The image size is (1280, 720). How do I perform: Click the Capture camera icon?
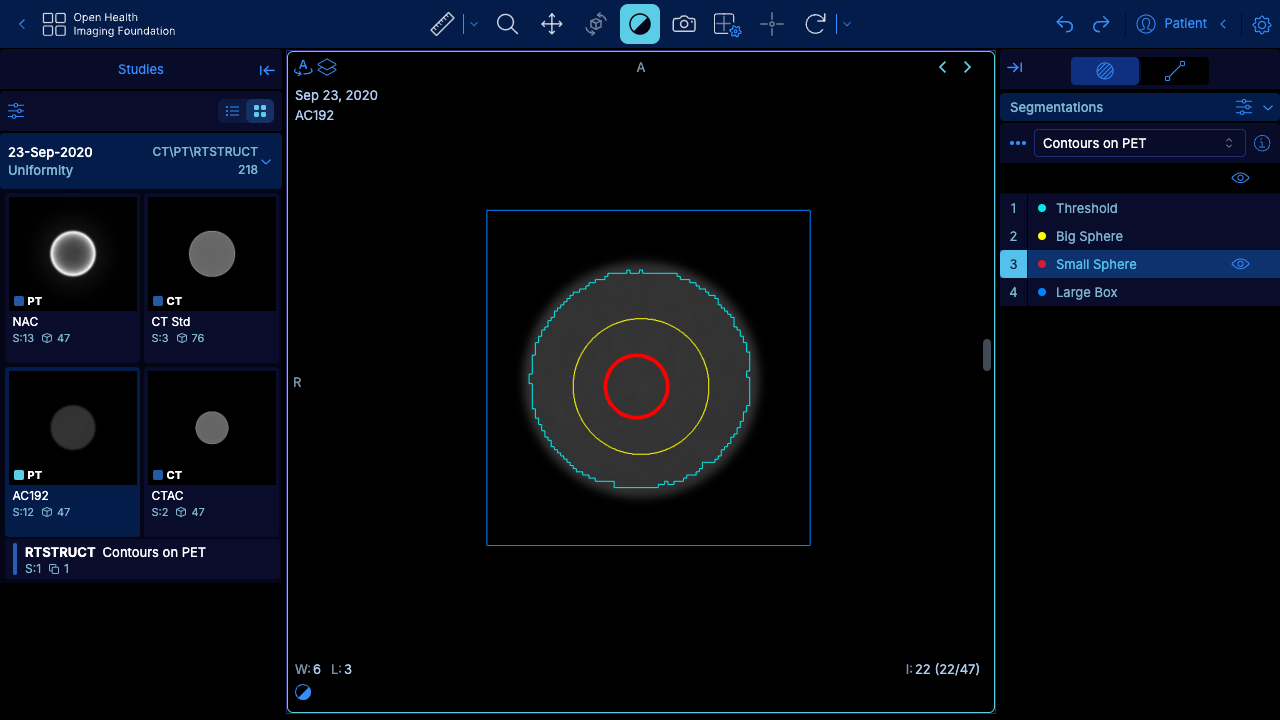(x=684, y=24)
